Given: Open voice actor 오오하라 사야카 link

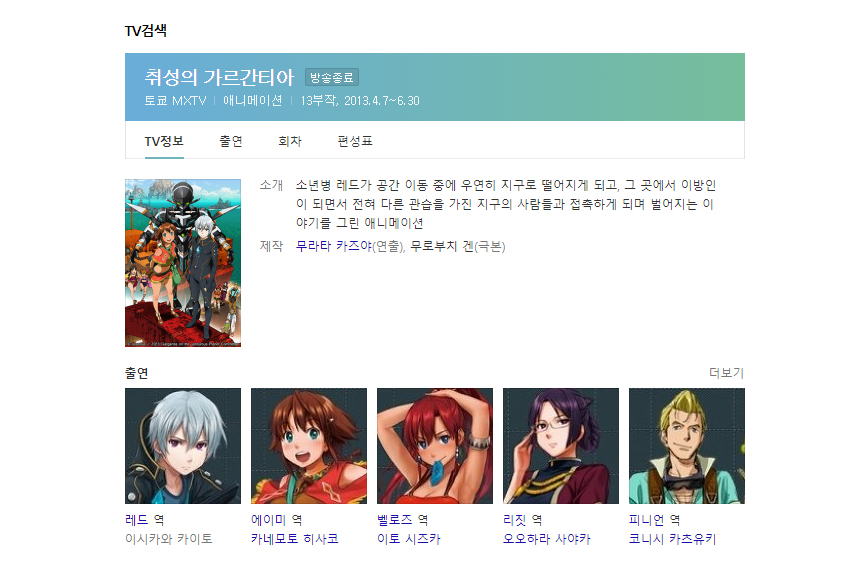Looking at the screenshot, I should (x=547, y=539).
